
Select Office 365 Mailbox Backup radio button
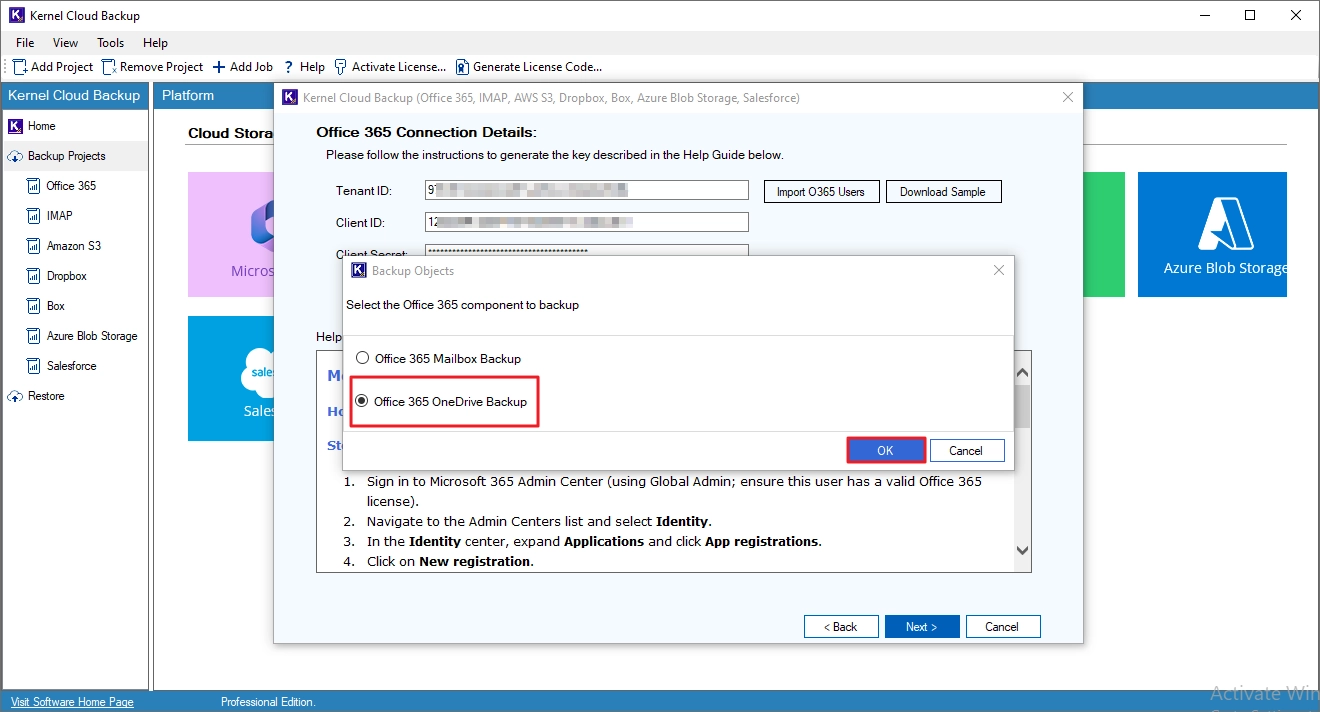click(x=363, y=358)
